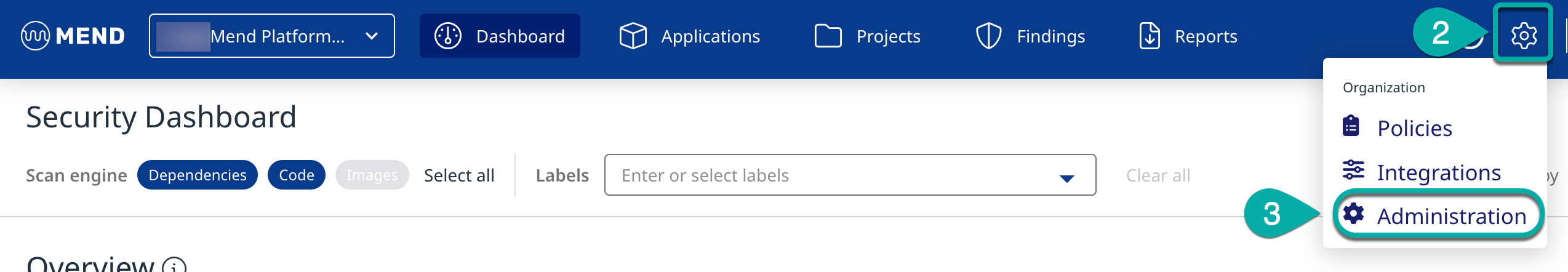Click the Findings shield icon

coord(988,36)
